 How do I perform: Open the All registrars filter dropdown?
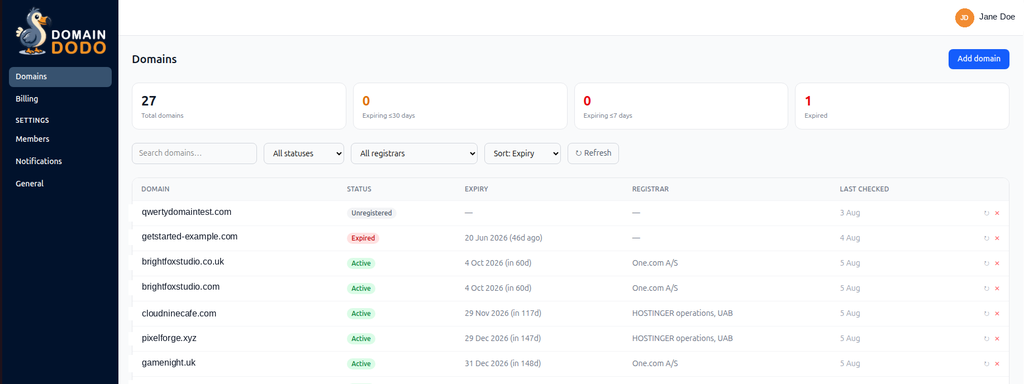(x=414, y=153)
